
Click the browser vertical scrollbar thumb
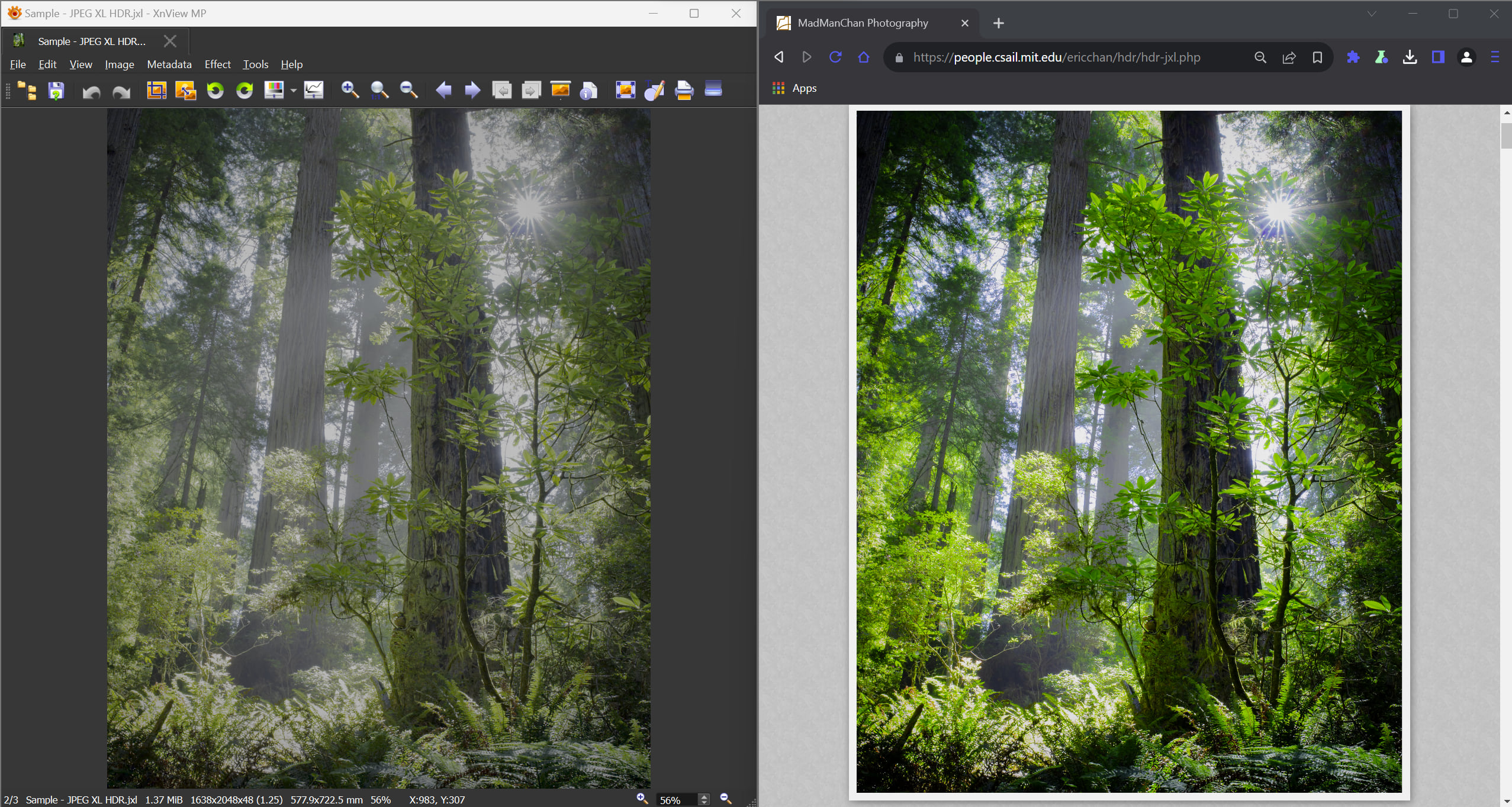point(1506,135)
